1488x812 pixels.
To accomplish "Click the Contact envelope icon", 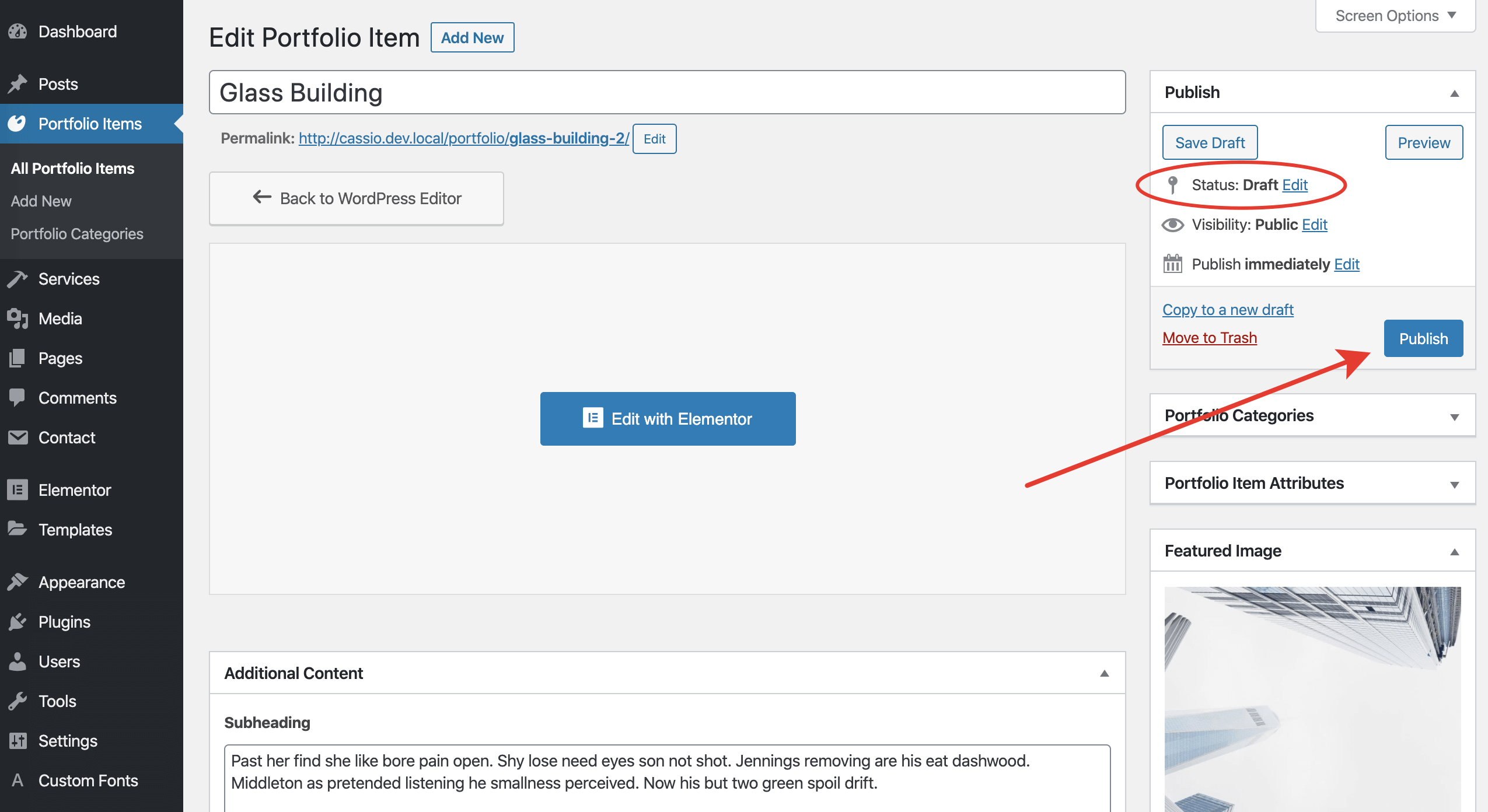I will click(x=18, y=437).
